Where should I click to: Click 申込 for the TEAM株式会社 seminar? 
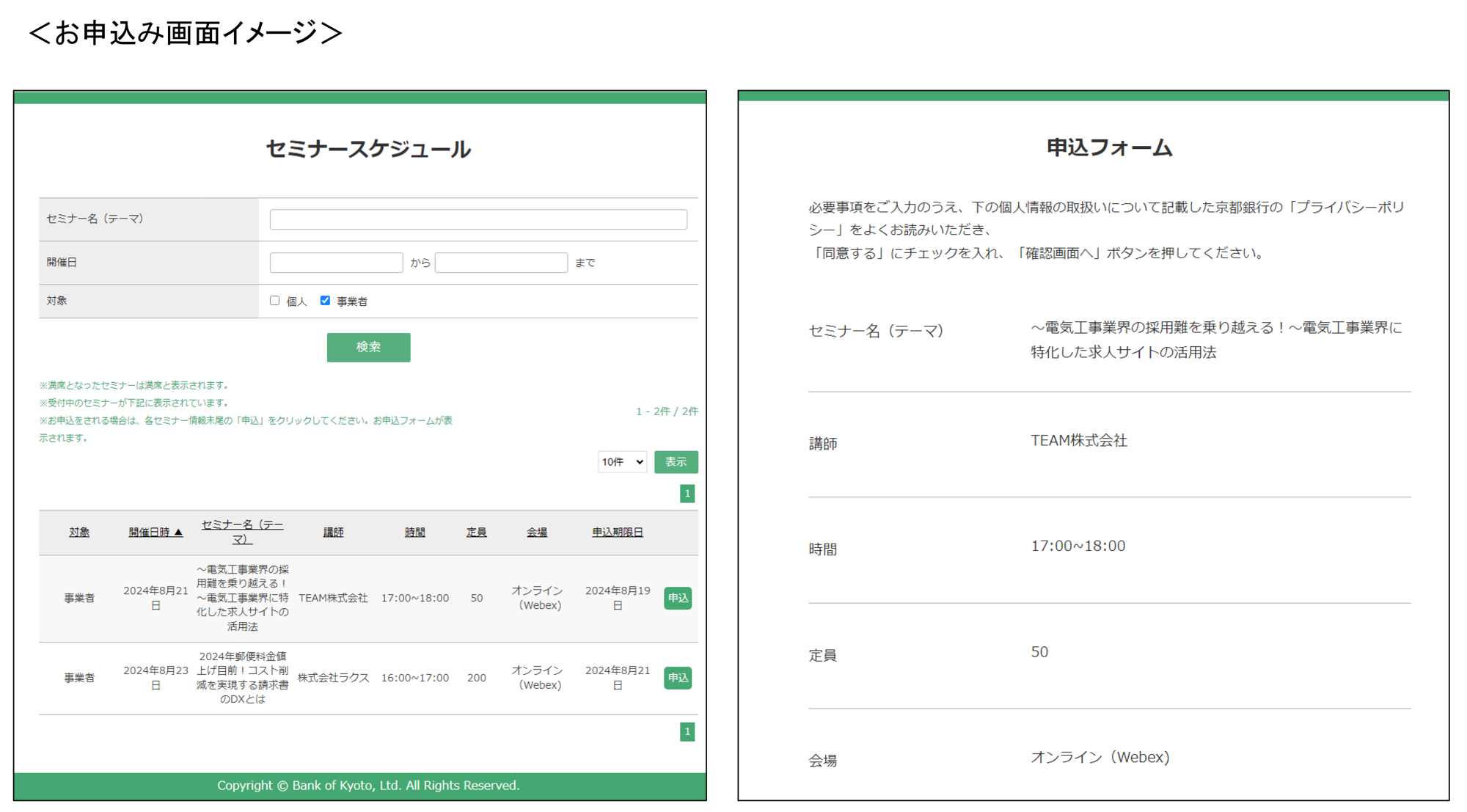[678, 599]
